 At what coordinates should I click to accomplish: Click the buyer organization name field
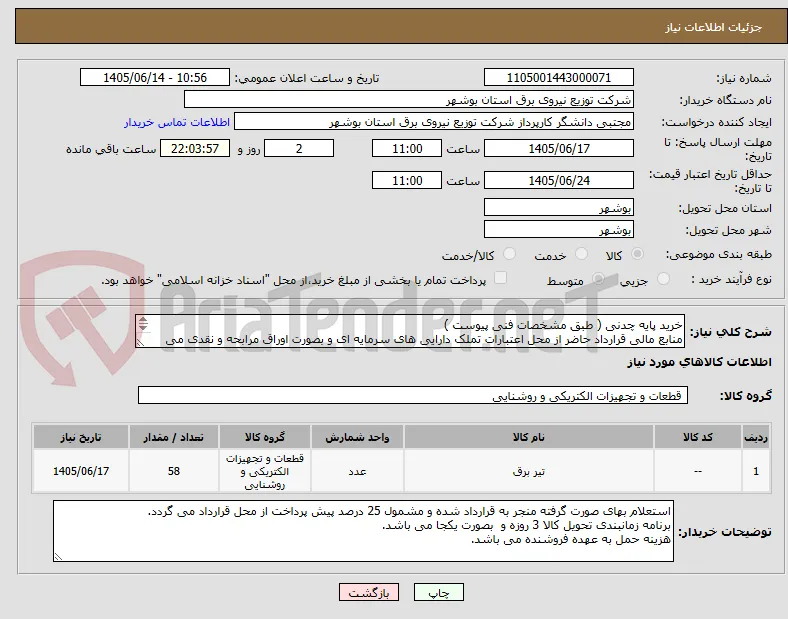click(409, 99)
